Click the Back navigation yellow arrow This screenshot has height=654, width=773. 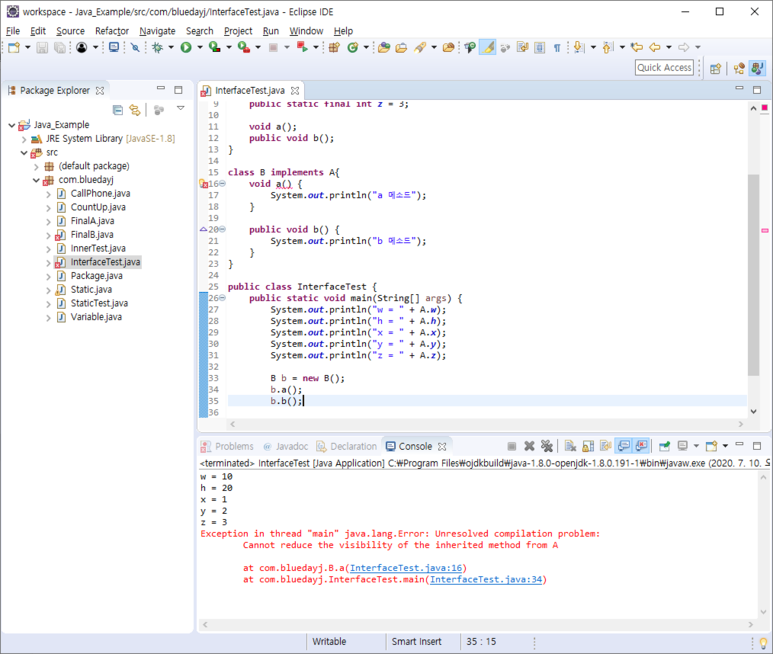click(x=655, y=47)
